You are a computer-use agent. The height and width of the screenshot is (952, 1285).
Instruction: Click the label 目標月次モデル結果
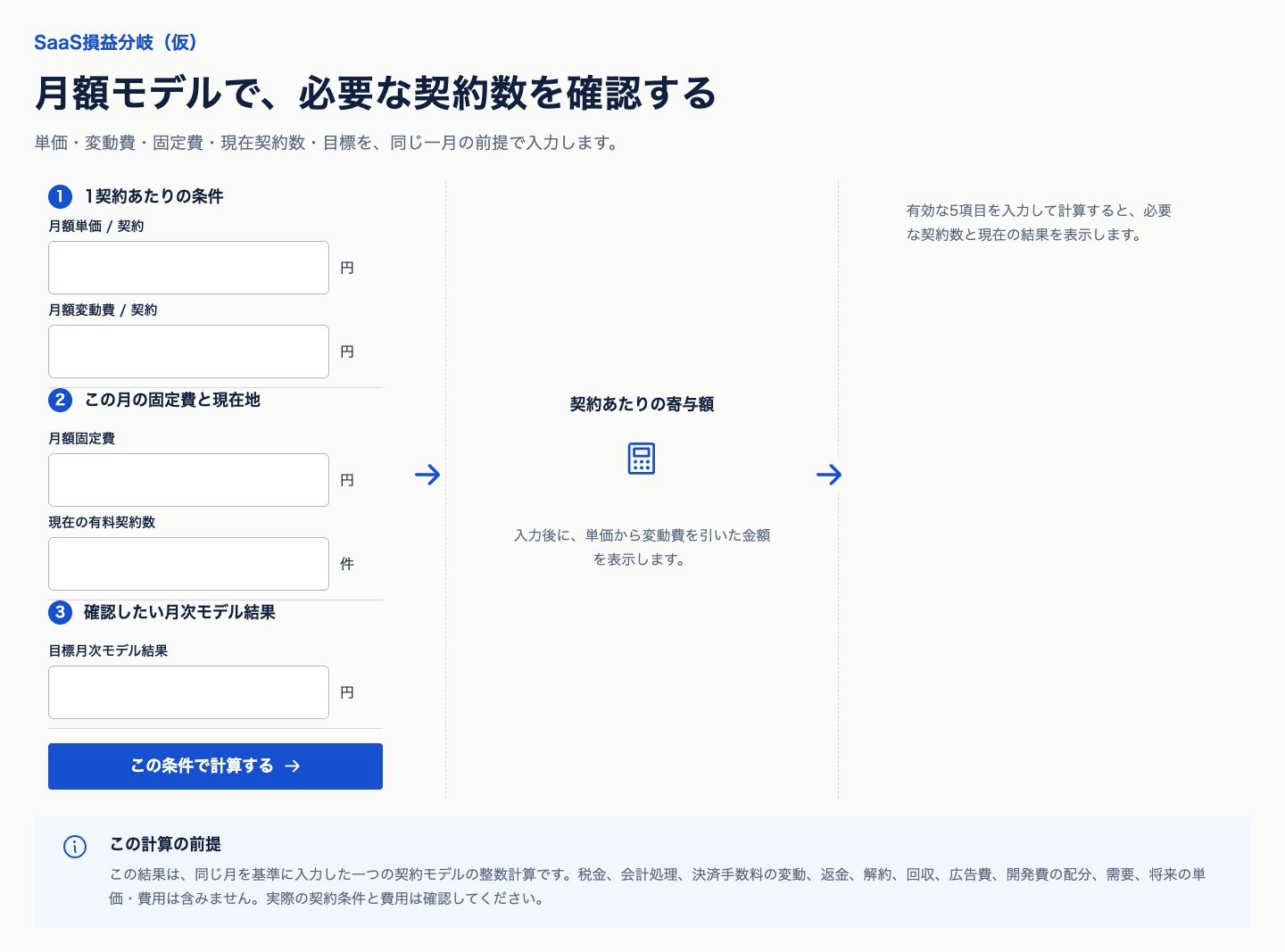(108, 651)
